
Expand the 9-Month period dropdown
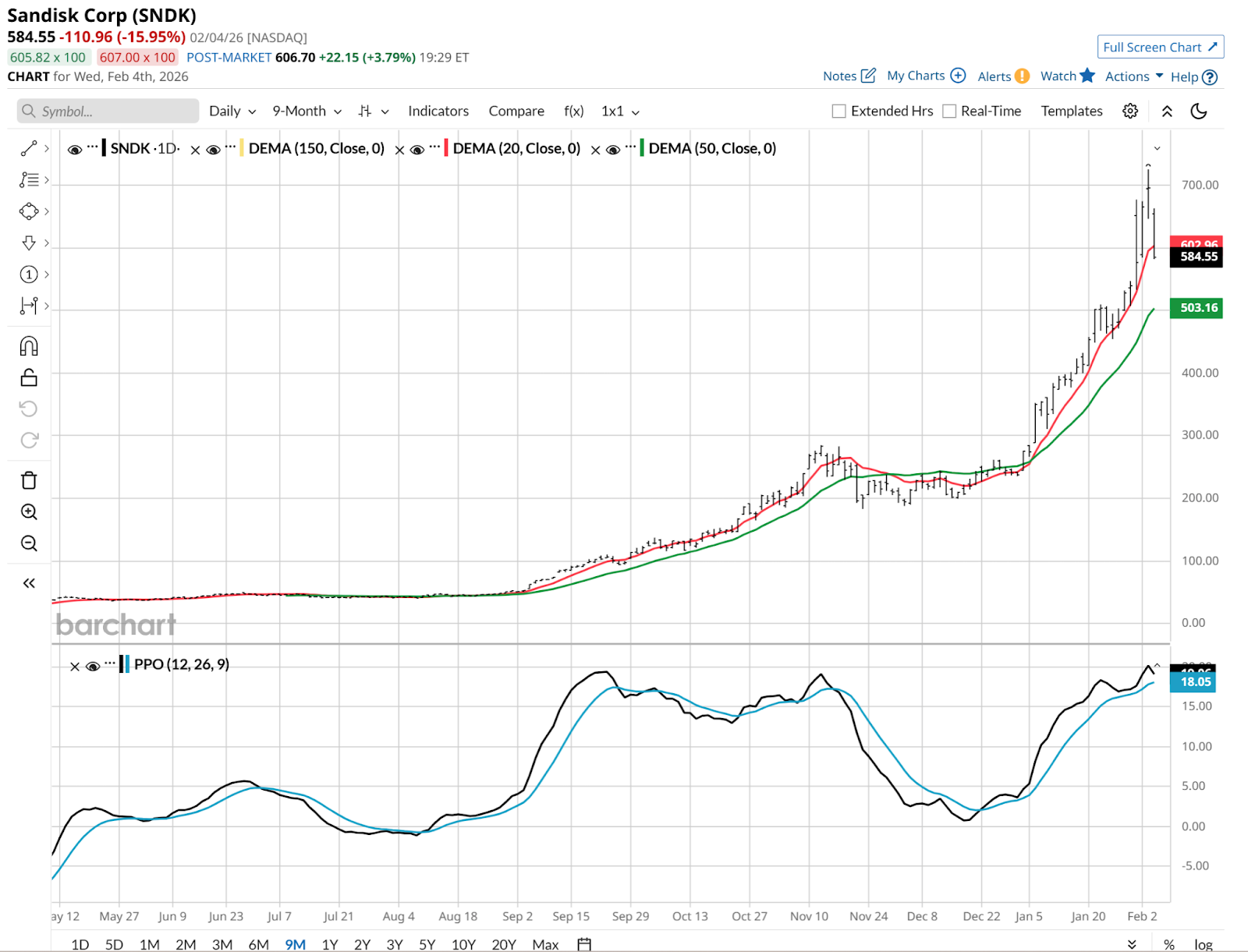[x=307, y=111]
